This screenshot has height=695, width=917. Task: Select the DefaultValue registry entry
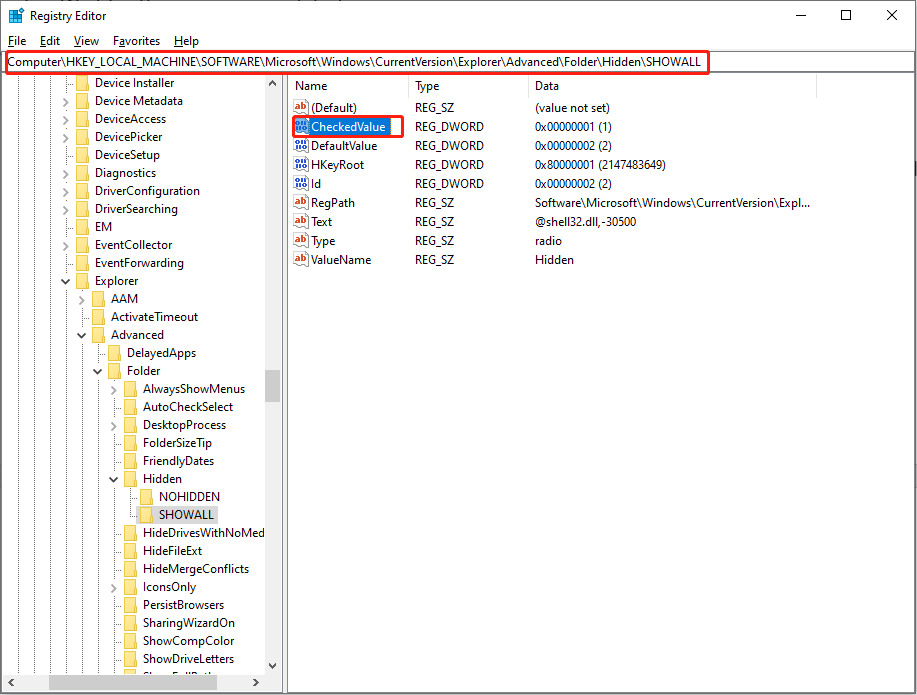coord(344,146)
